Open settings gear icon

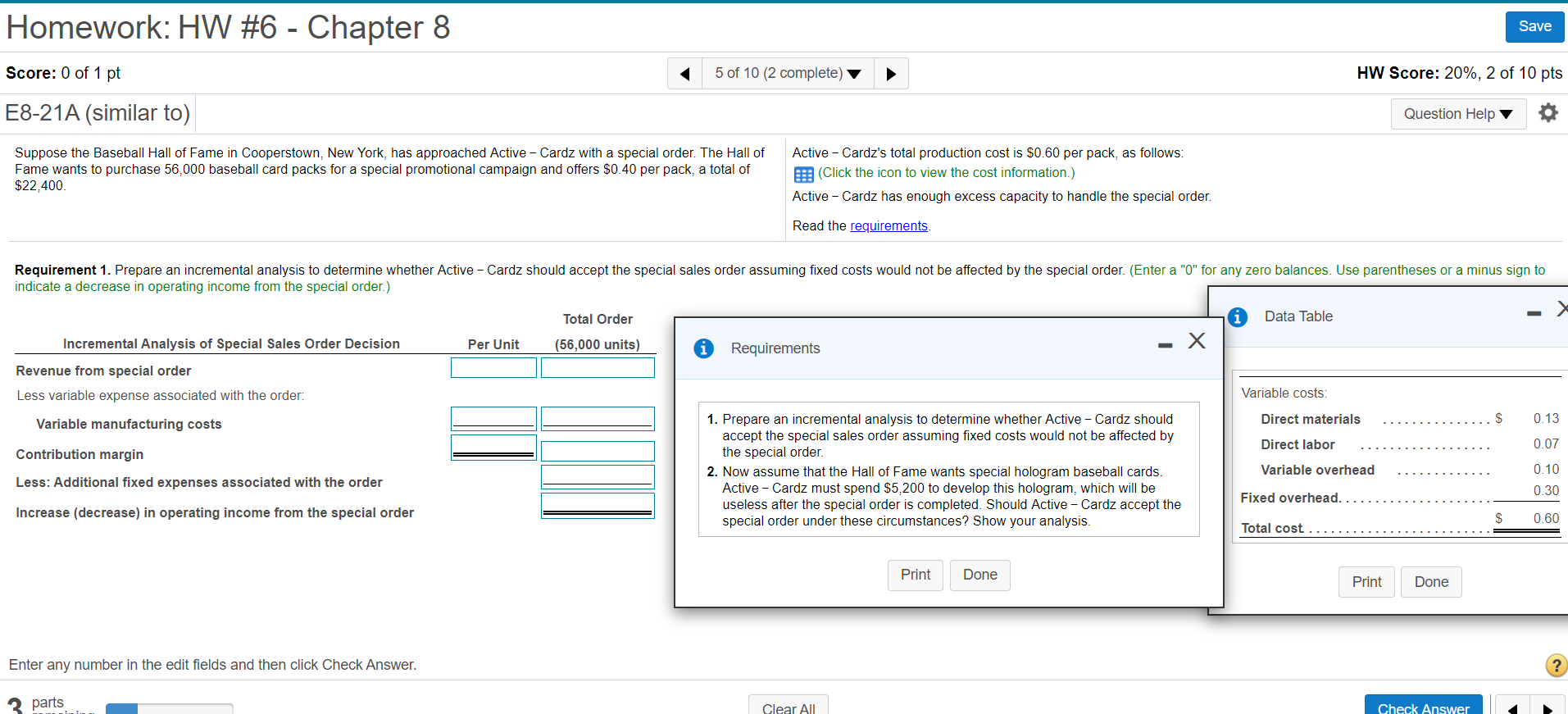pyautogui.click(x=1548, y=113)
